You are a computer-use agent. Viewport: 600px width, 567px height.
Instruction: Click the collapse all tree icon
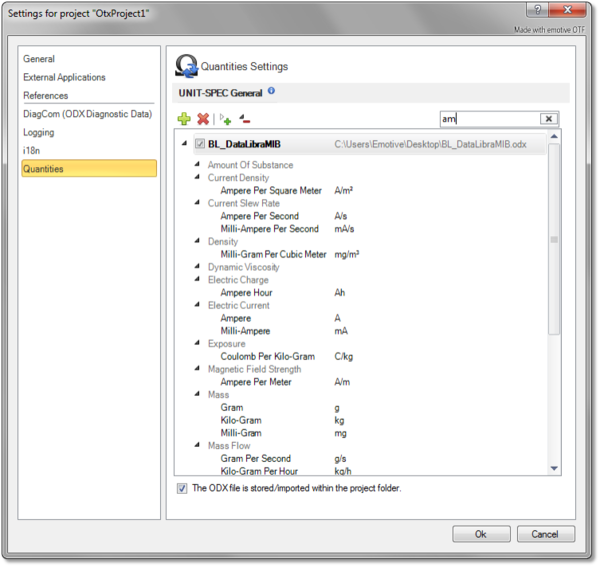(x=245, y=119)
